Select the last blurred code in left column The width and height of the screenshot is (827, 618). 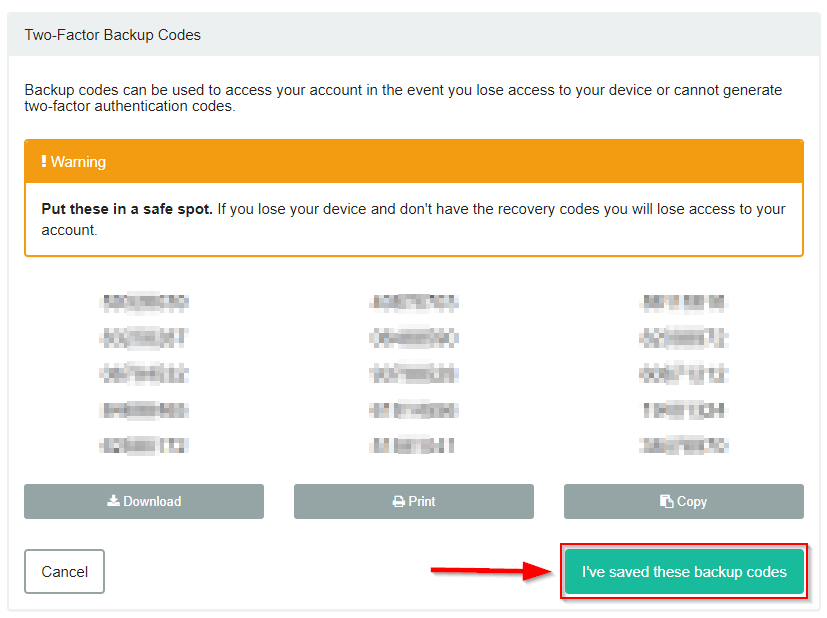pyautogui.click(x=144, y=446)
